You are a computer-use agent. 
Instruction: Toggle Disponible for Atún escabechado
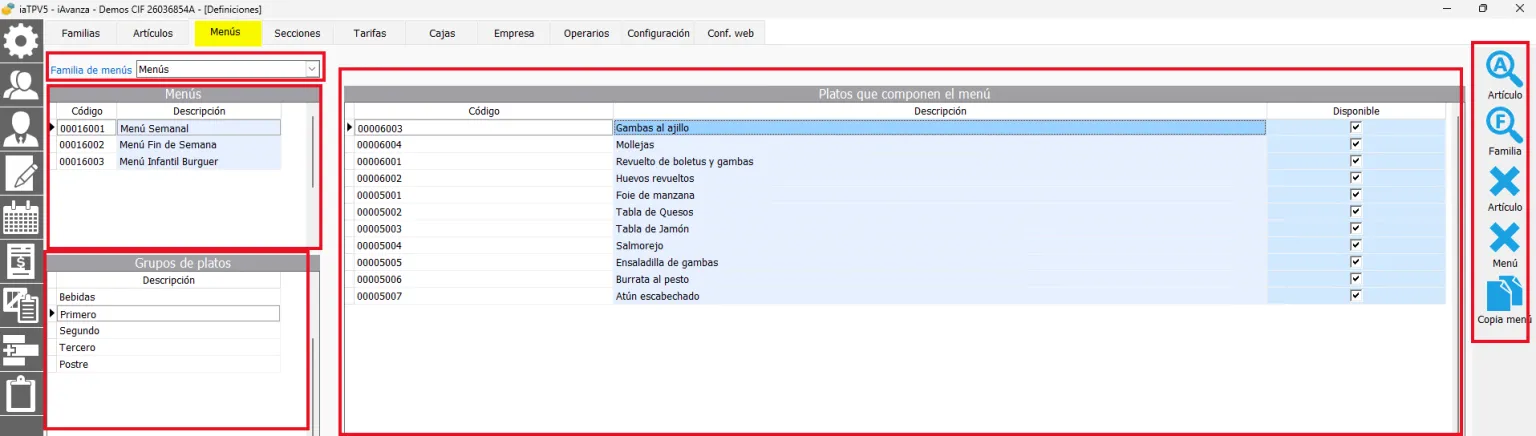pos(1356,296)
